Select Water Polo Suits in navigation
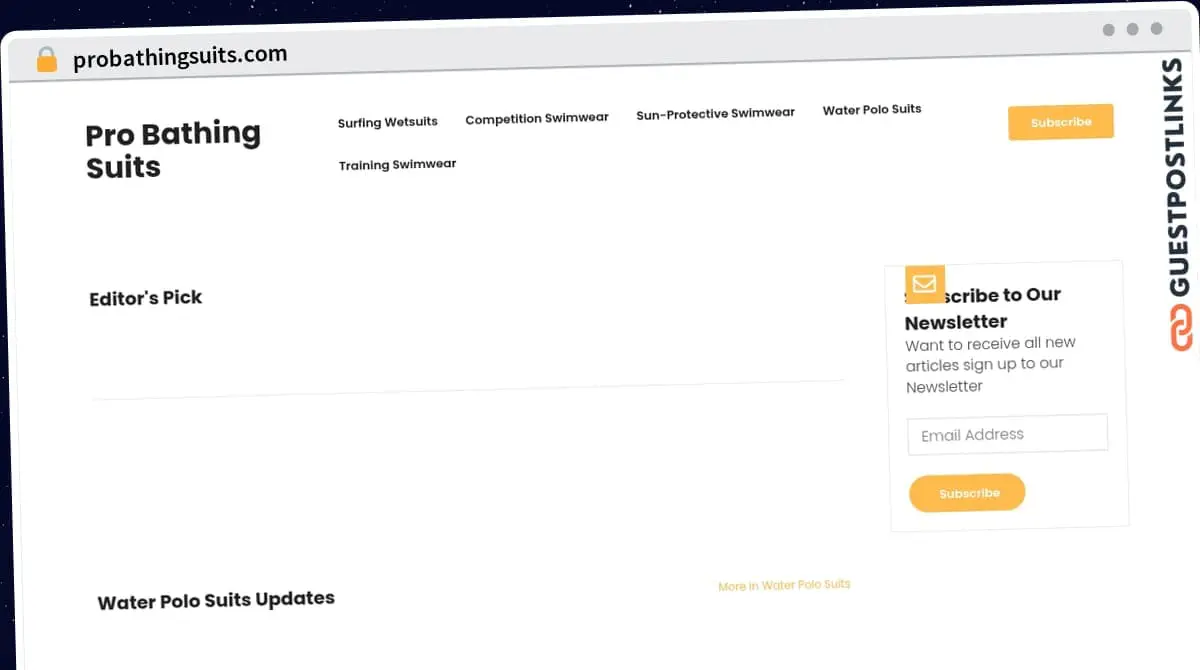The height and width of the screenshot is (670, 1200). pyautogui.click(x=872, y=109)
